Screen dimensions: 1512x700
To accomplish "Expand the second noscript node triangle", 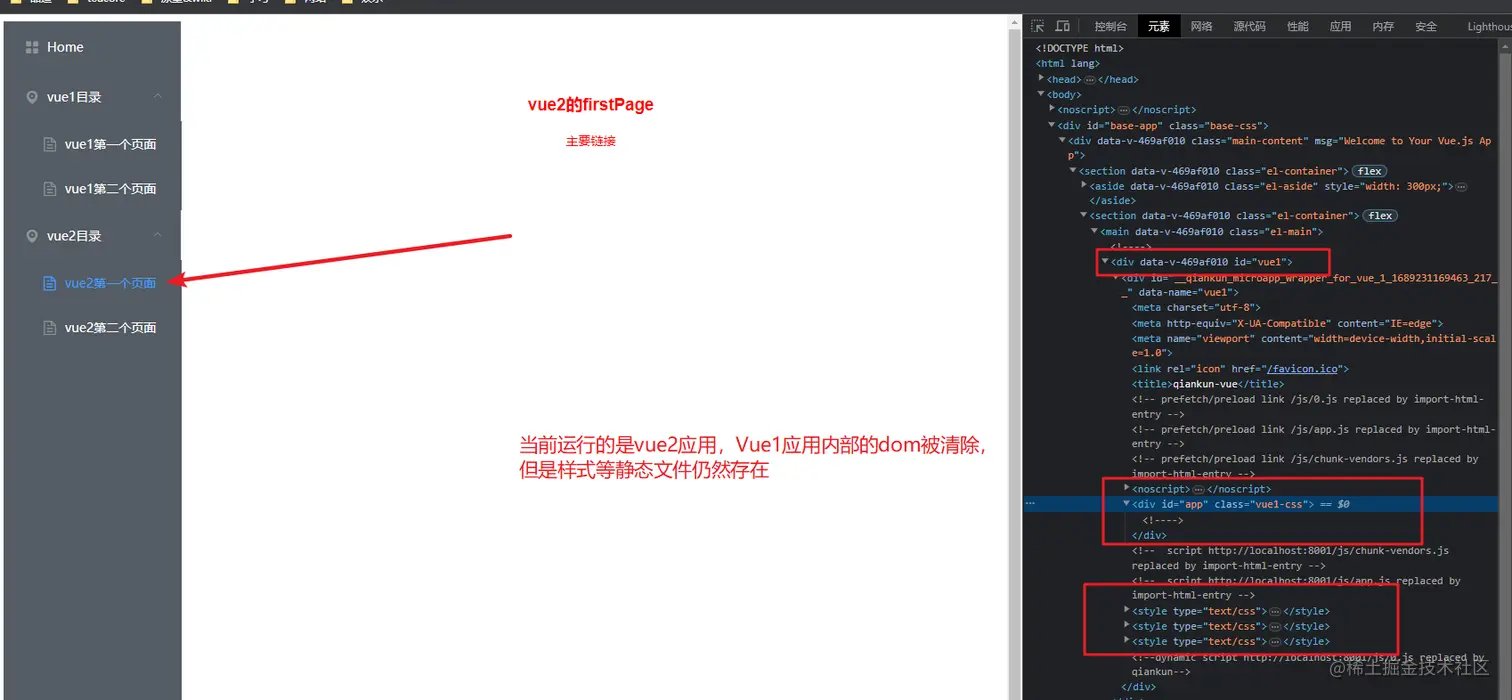I will pyautogui.click(x=1127, y=488).
